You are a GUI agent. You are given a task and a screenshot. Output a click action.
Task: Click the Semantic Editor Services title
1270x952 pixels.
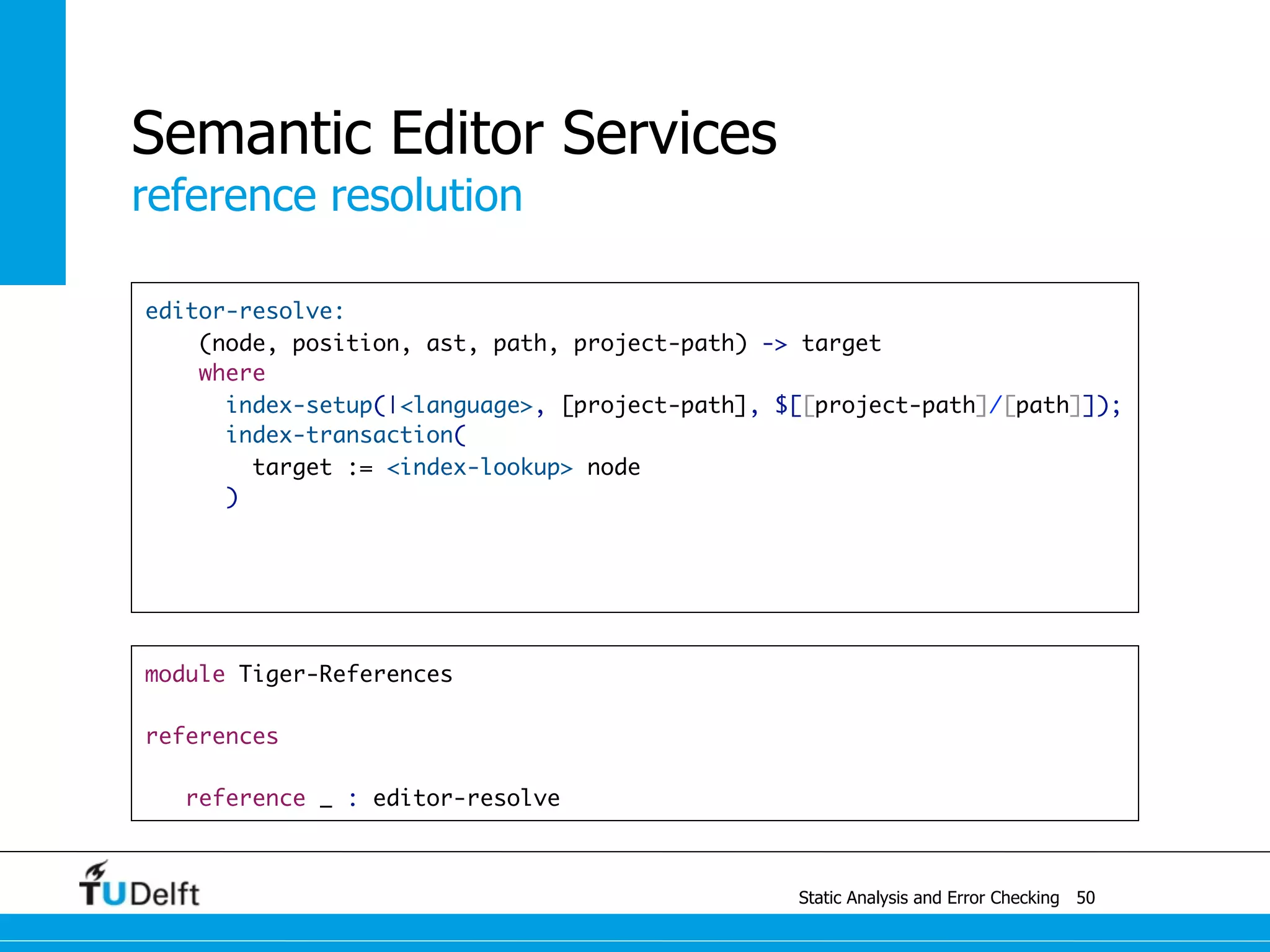453,133
